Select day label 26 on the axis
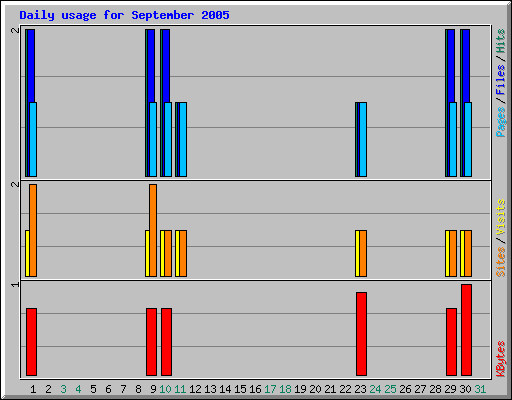This screenshot has height=400, width=512. click(405, 389)
